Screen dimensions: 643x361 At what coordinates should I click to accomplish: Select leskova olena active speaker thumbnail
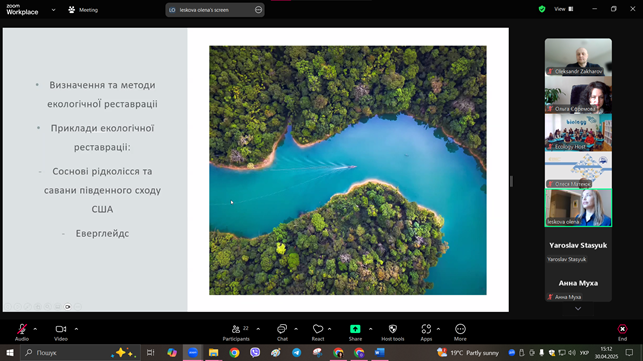[578, 208]
